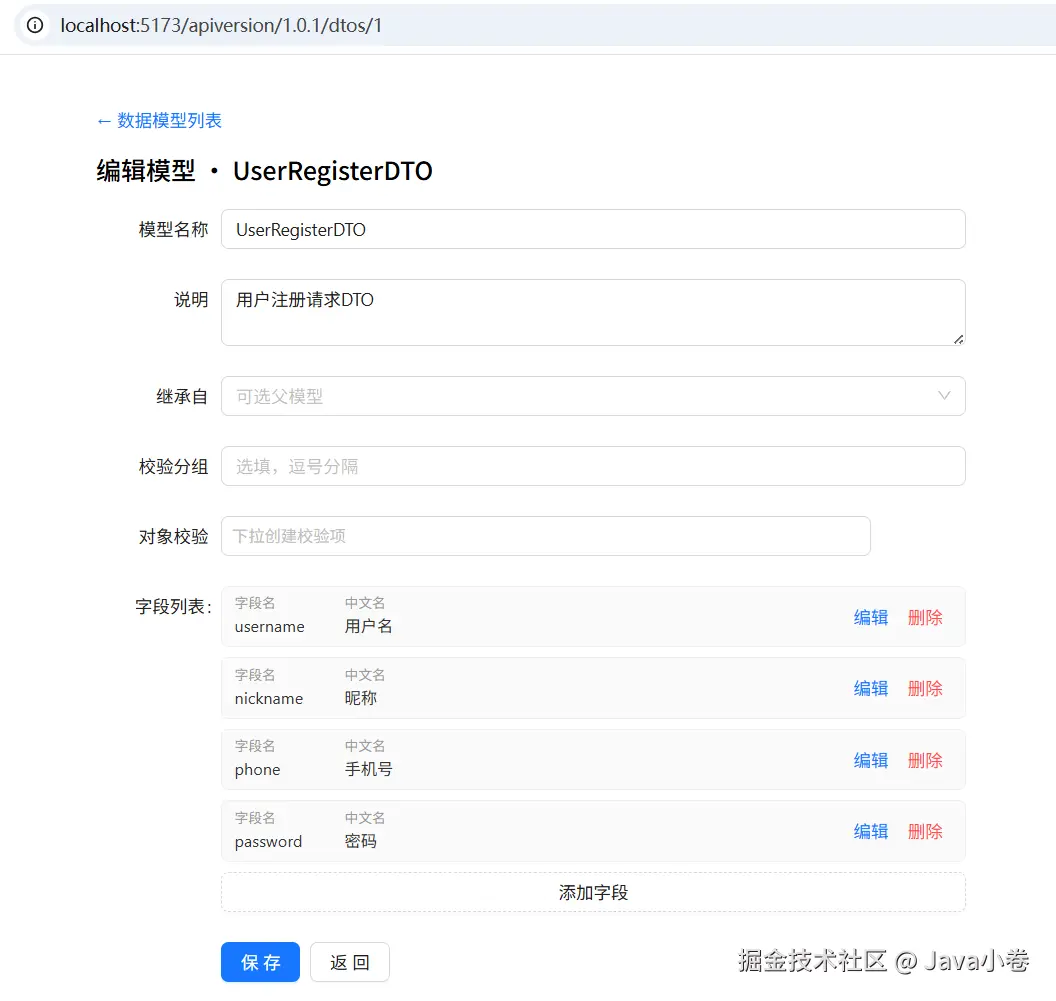Click the 用户名 Chinese name text
Viewport: 1056px width, 1001px height.
(x=368, y=626)
